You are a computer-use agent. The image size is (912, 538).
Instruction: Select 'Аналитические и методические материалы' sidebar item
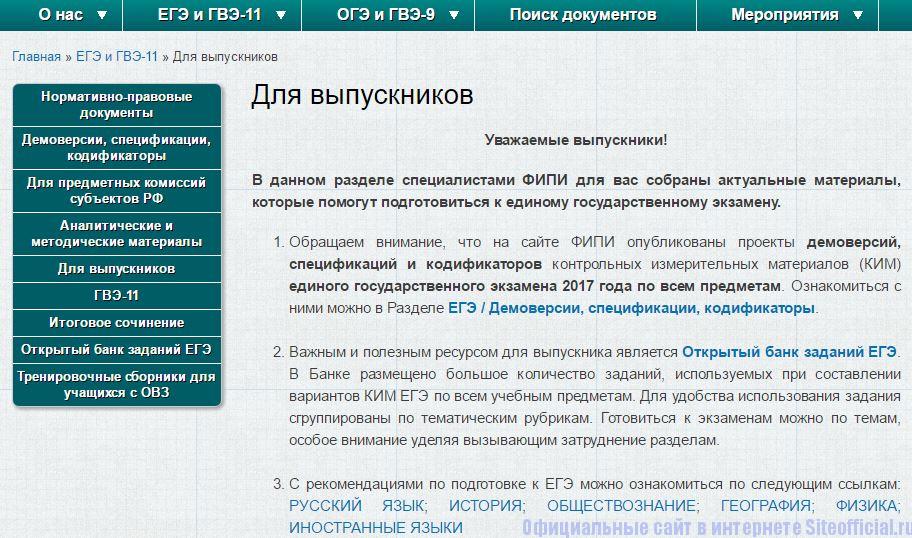pos(116,234)
